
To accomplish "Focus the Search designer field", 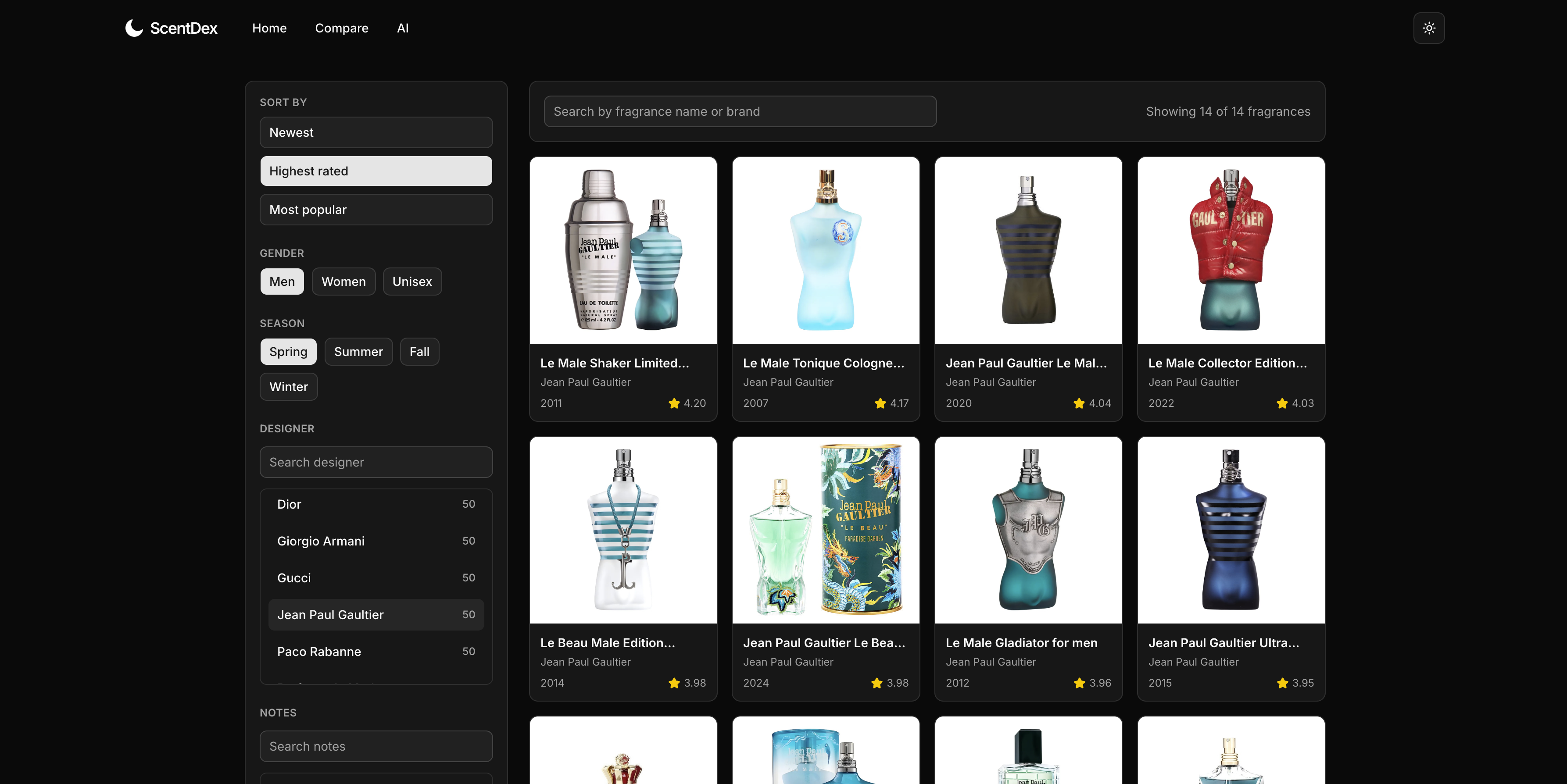I will [376, 462].
